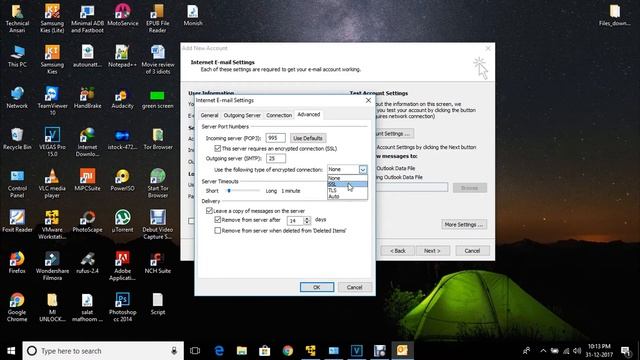The image size is (640, 360).
Task: Select the MiPCSuite desktop icon
Action: (87, 180)
